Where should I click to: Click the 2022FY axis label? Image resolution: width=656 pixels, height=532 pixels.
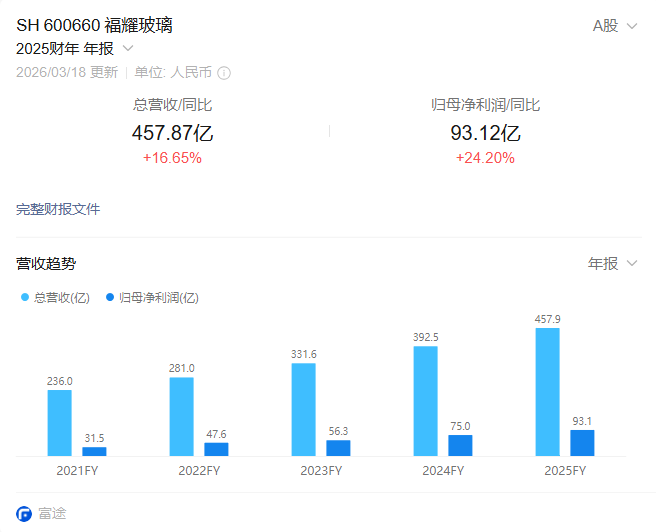coord(199,471)
